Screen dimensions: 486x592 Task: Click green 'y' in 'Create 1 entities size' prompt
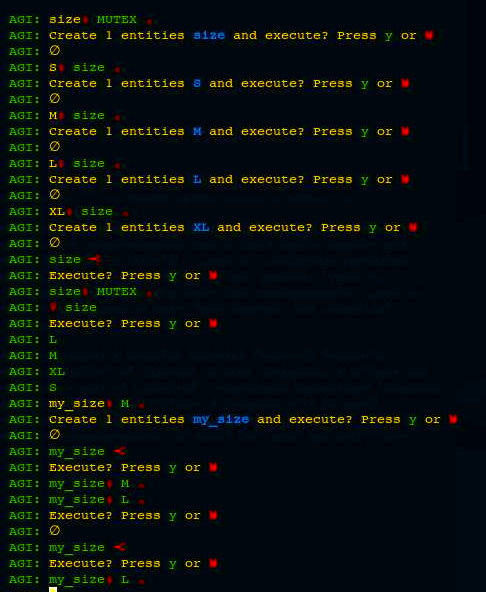tap(389, 36)
